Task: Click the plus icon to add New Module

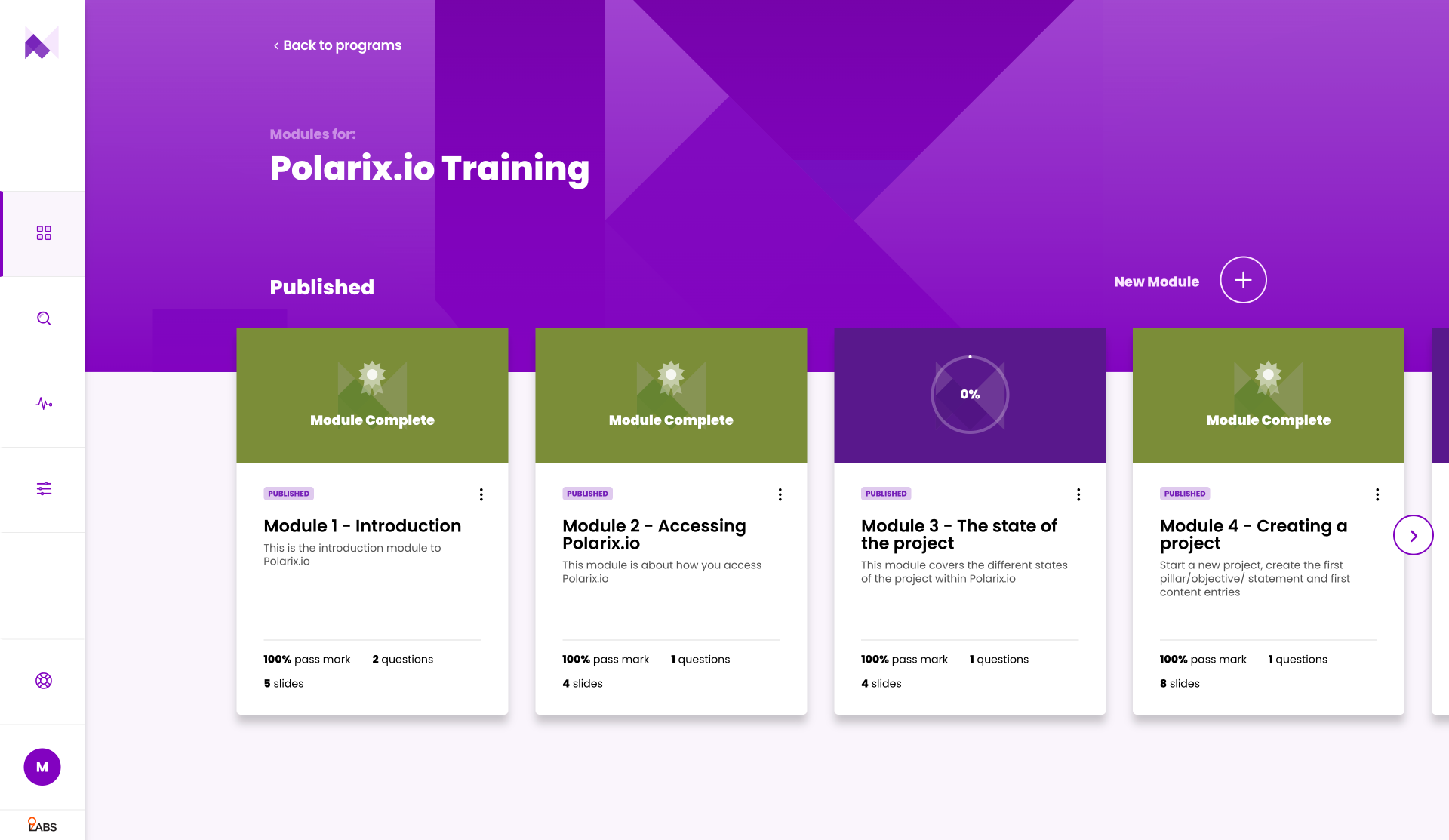Action: (x=1243, y=280)
